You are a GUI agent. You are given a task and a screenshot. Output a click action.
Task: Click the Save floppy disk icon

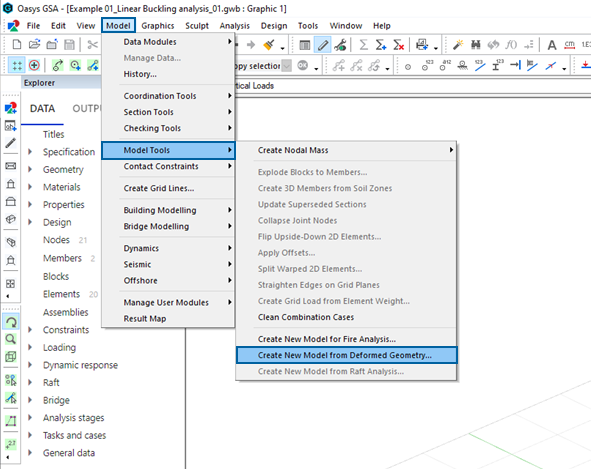point(69,44)
